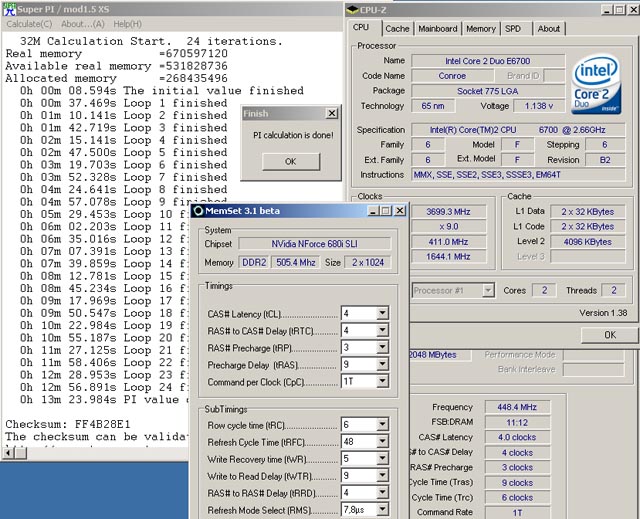Open the About...(A) menu in Super PI

click(x=83, y=24)
